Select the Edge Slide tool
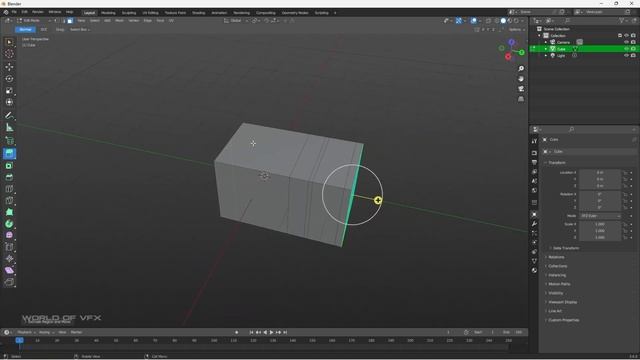This screenshot has width=640, height=360. pyautogui.click(x=9, y=247)
